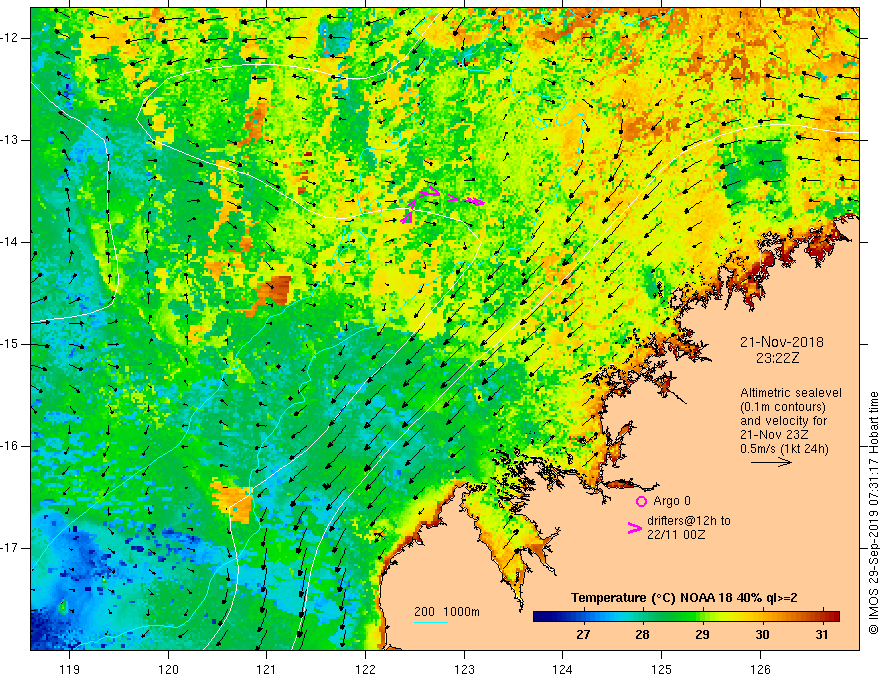
Task: Click the time text 23:22Z
Action: [777, 358]
